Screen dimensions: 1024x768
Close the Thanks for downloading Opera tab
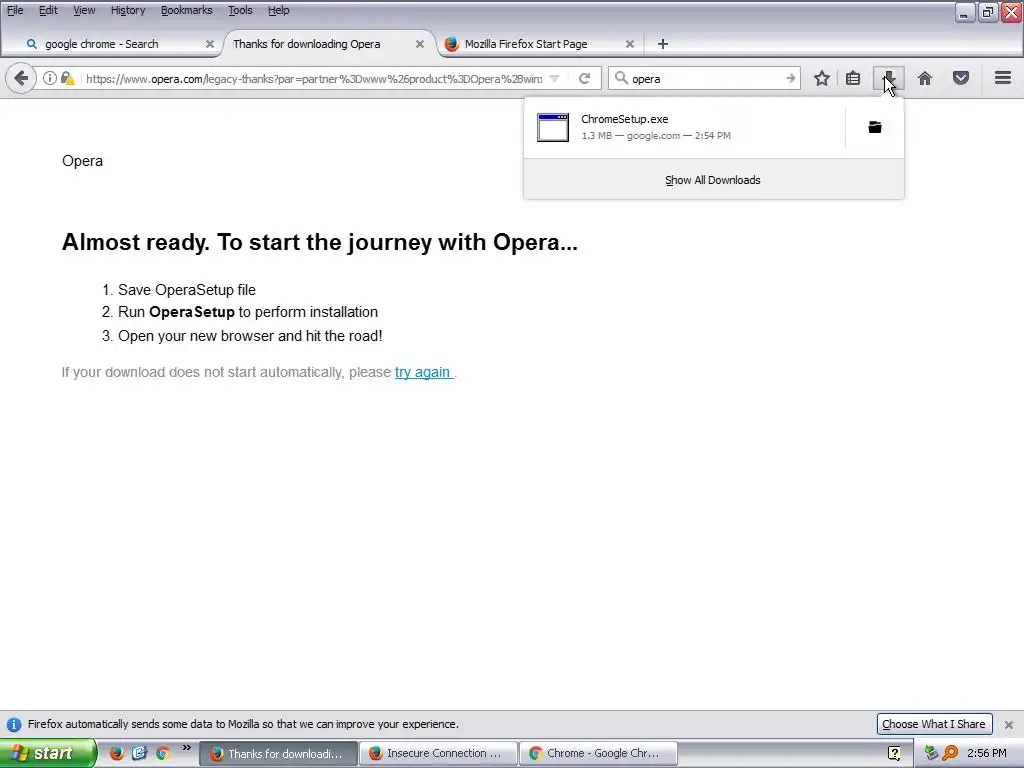click(x=420, y=44)
